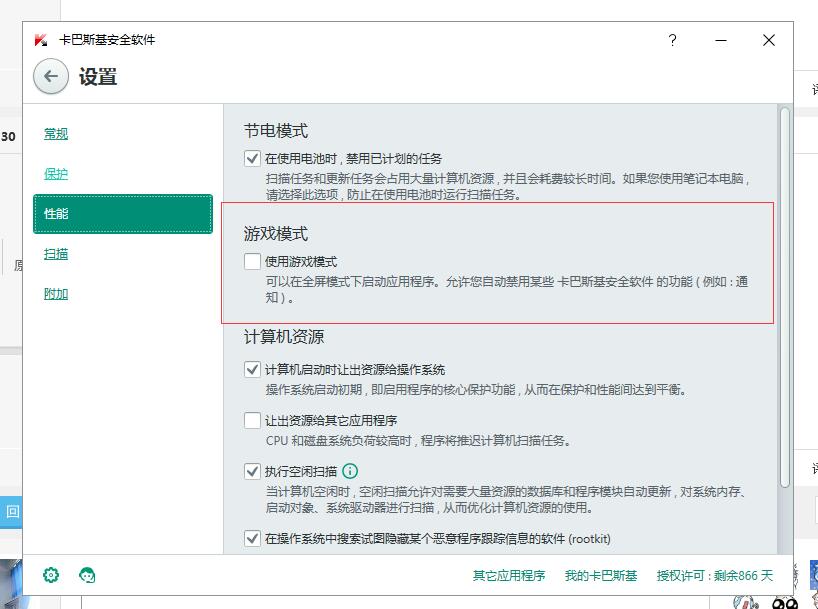Select the 性能 settings section
The image size is (818, 609).
click(x=123, y=213)
